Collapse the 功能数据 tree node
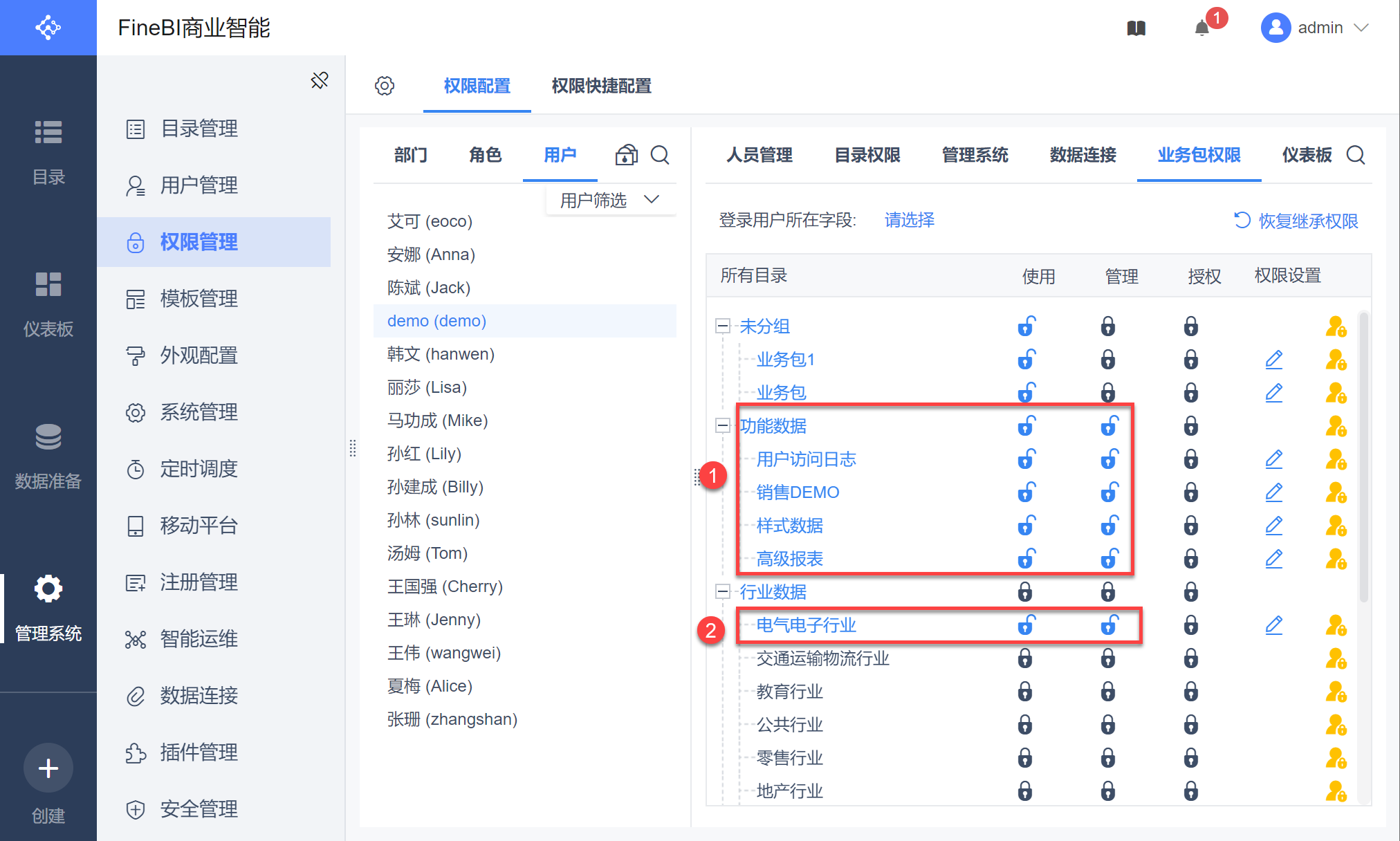This screenshot has height=841, width=1400. 723,426
